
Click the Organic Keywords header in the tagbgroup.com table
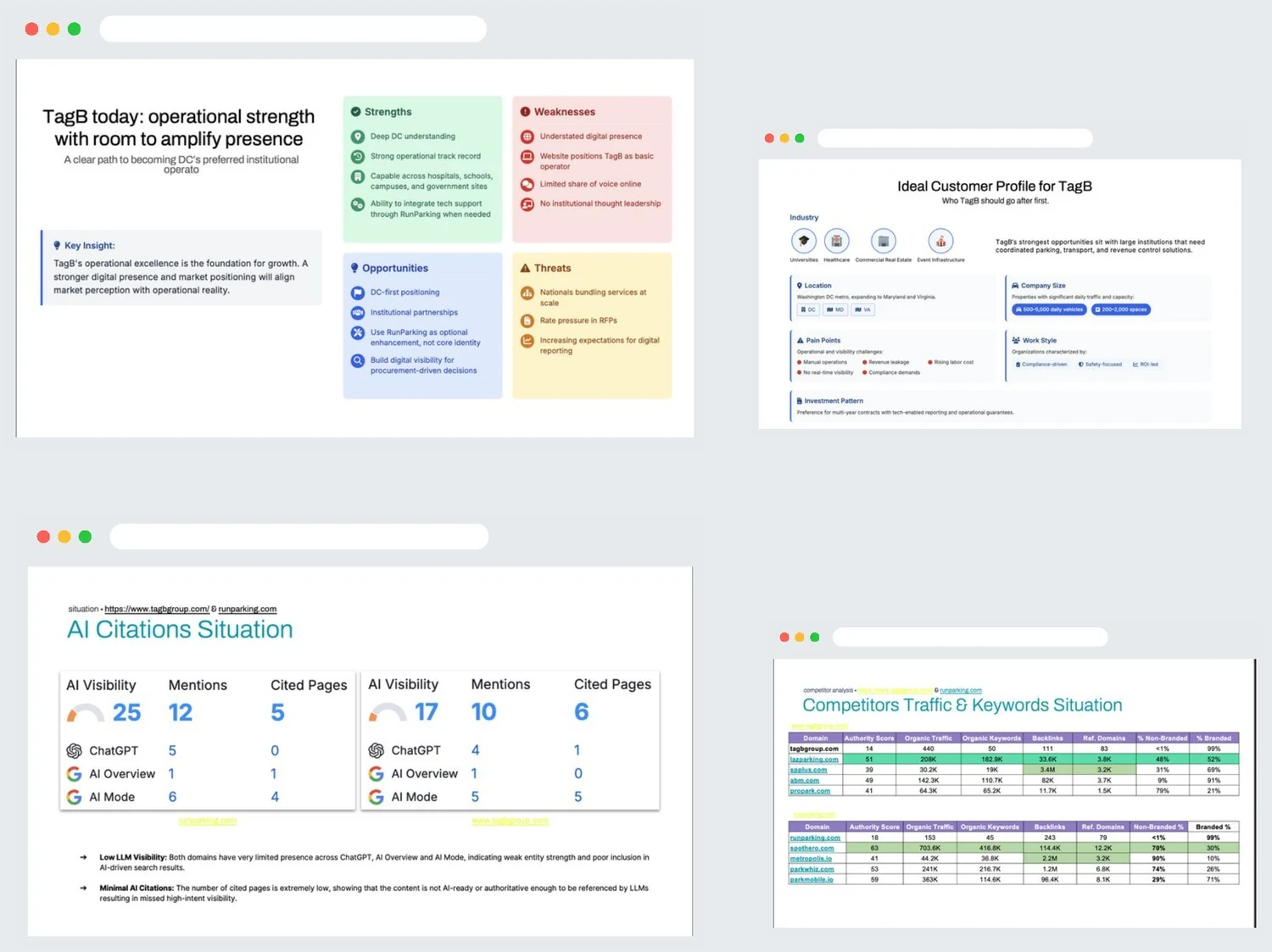[992, 738]
